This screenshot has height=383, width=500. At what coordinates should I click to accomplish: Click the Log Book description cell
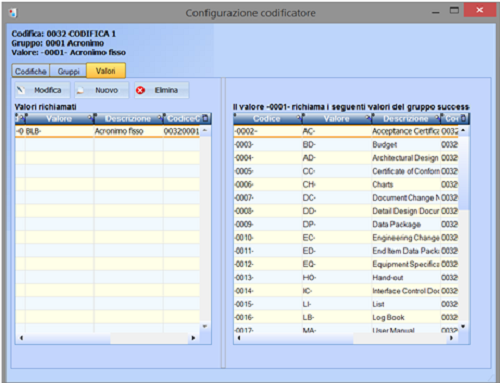(x=406, y=317)
